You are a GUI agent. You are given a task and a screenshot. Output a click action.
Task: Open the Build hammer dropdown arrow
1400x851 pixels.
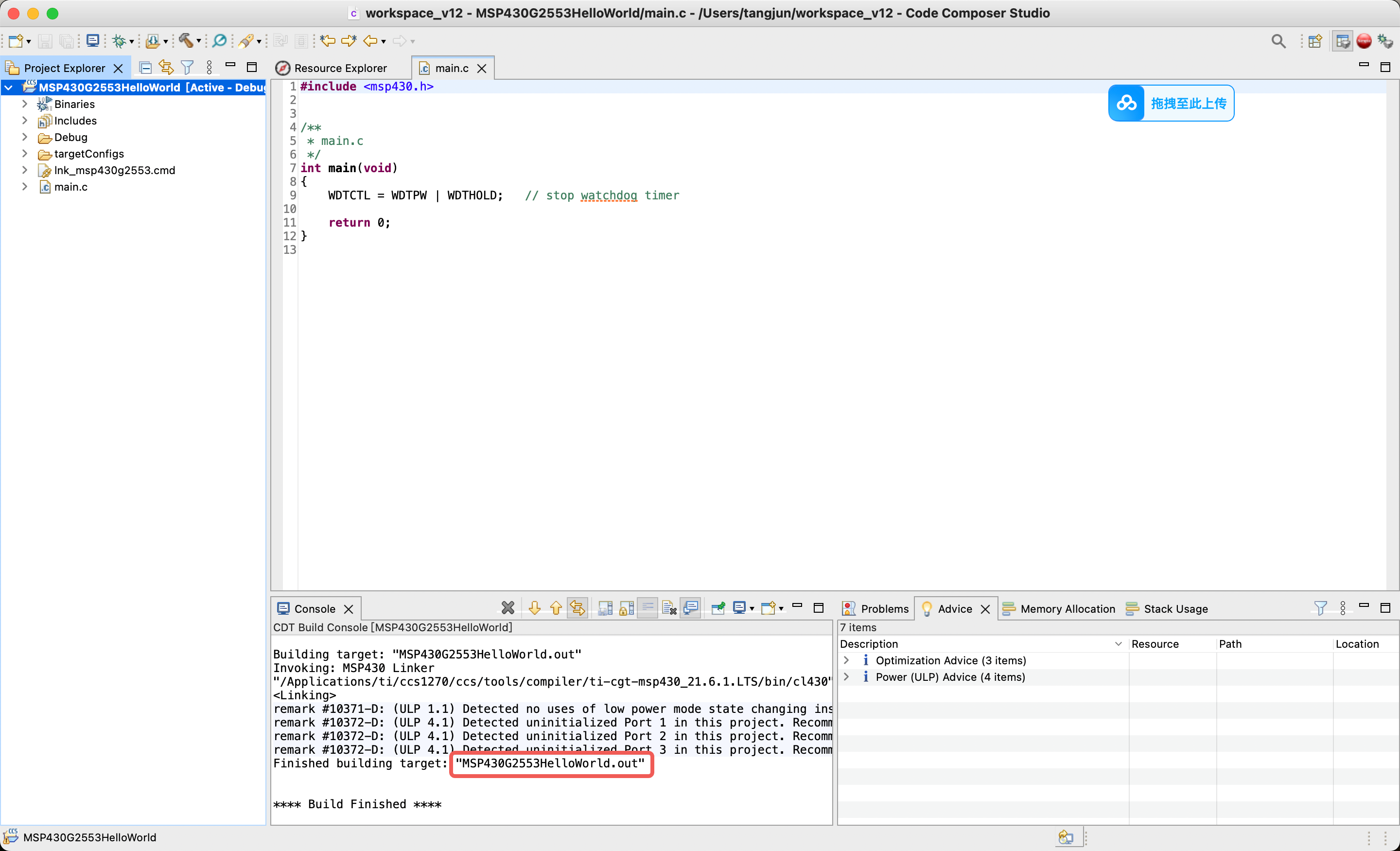[198, 41]
